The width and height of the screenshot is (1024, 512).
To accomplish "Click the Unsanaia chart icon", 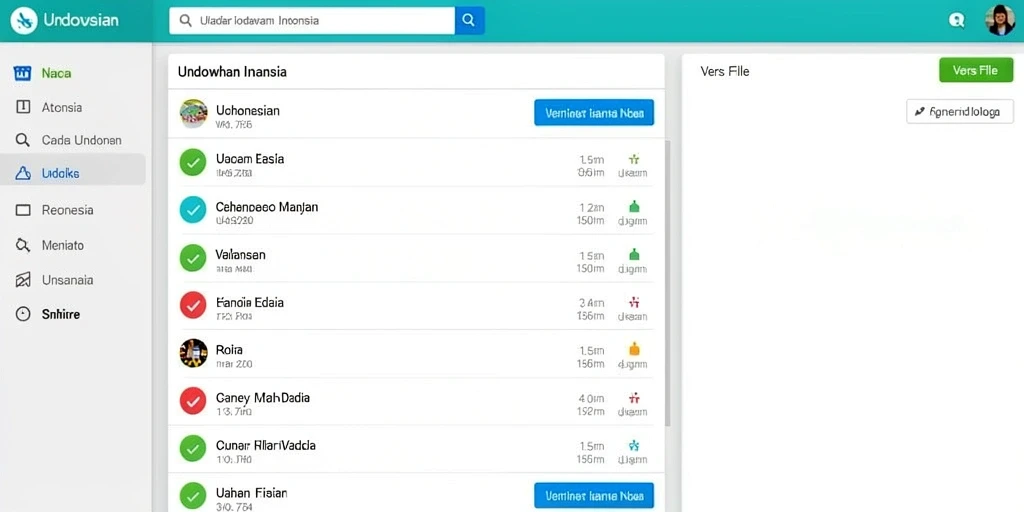I will tap(23, 280).
